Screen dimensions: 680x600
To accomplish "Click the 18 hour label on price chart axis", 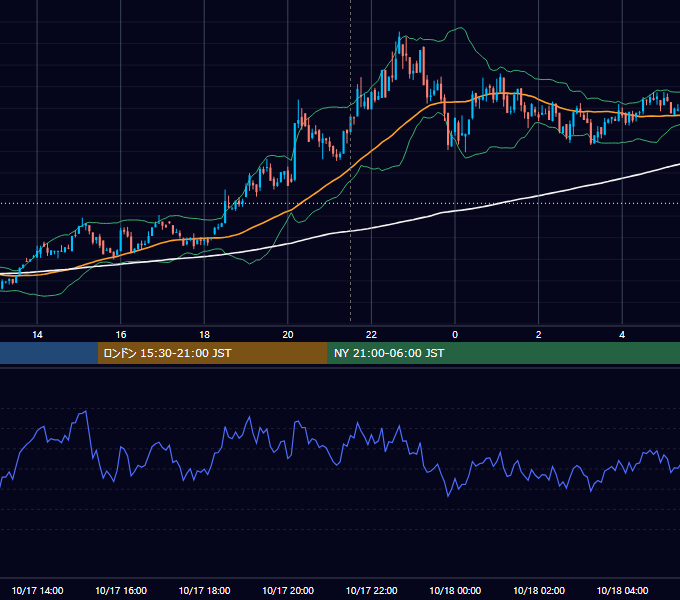I will (x=204, y=335).
